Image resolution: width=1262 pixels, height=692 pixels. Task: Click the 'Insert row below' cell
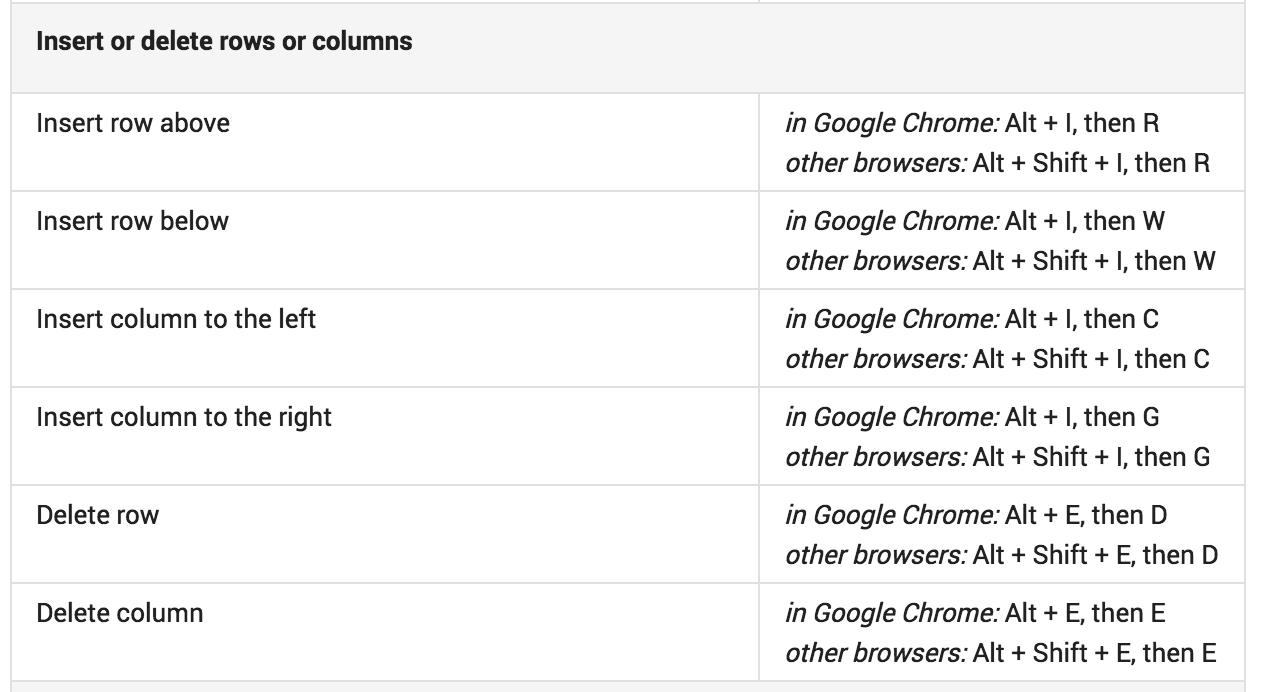click(133, 221)
